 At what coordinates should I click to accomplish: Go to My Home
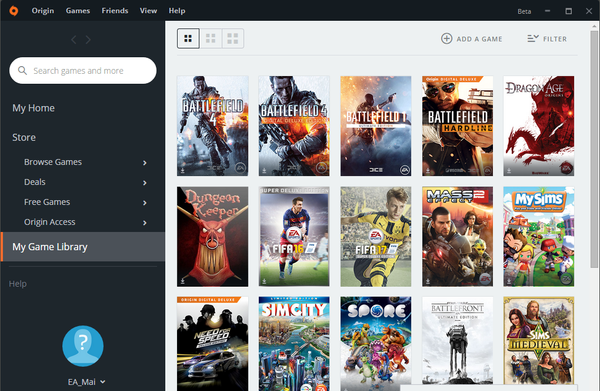(x=33, y=108)
